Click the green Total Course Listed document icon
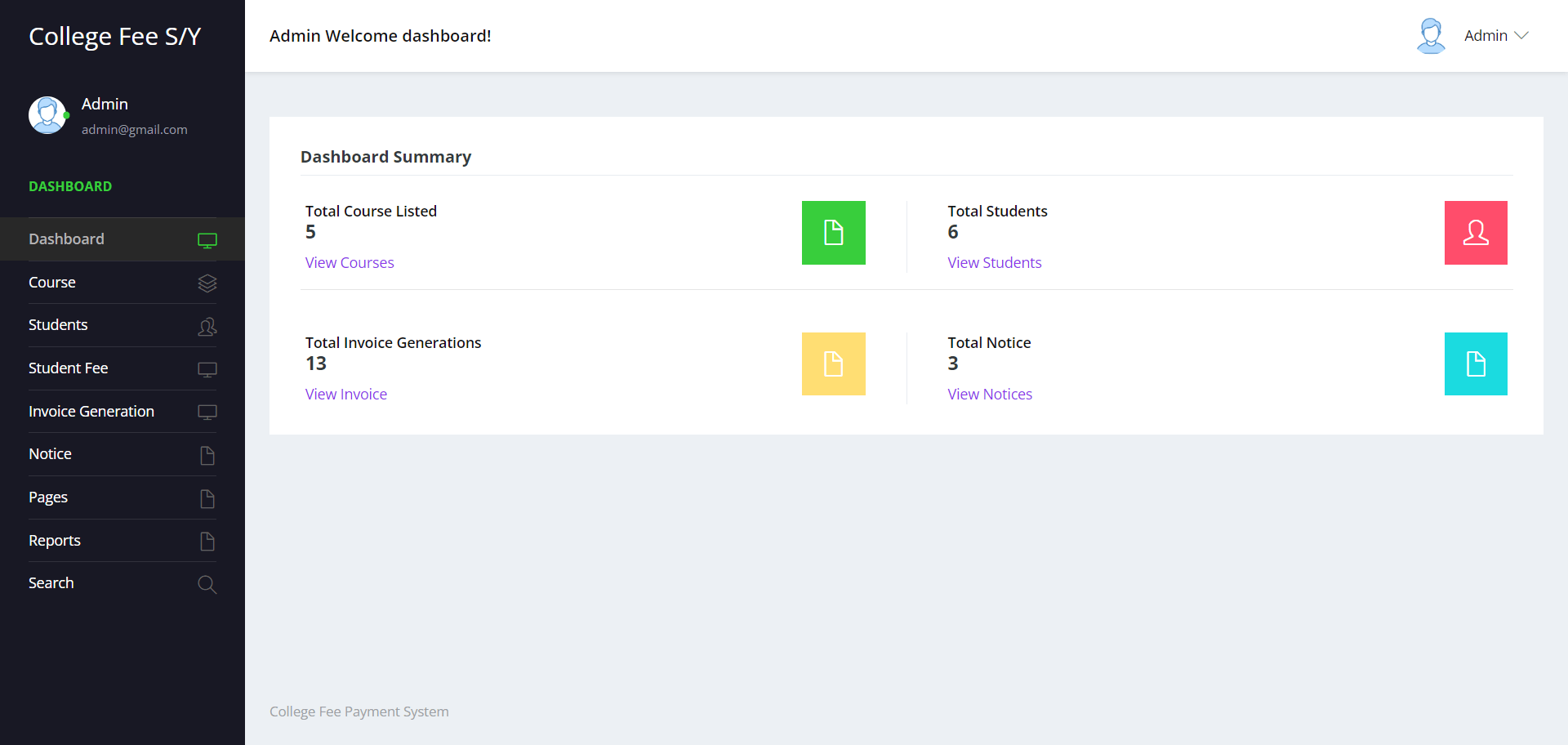The height and width of the screenshot is (745, 1568). point(833,233)
